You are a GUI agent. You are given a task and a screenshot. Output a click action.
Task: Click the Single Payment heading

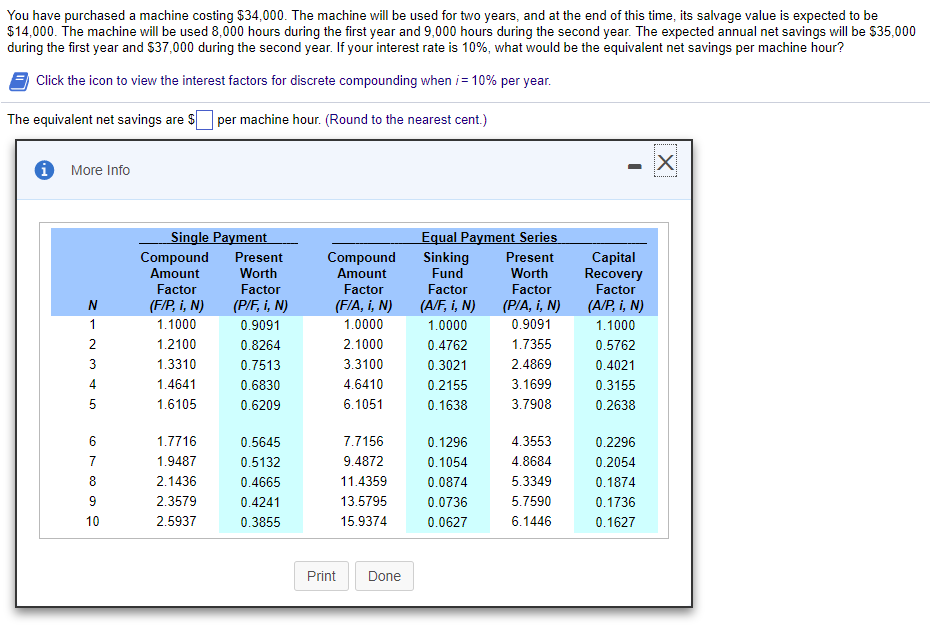click(219, 237)
